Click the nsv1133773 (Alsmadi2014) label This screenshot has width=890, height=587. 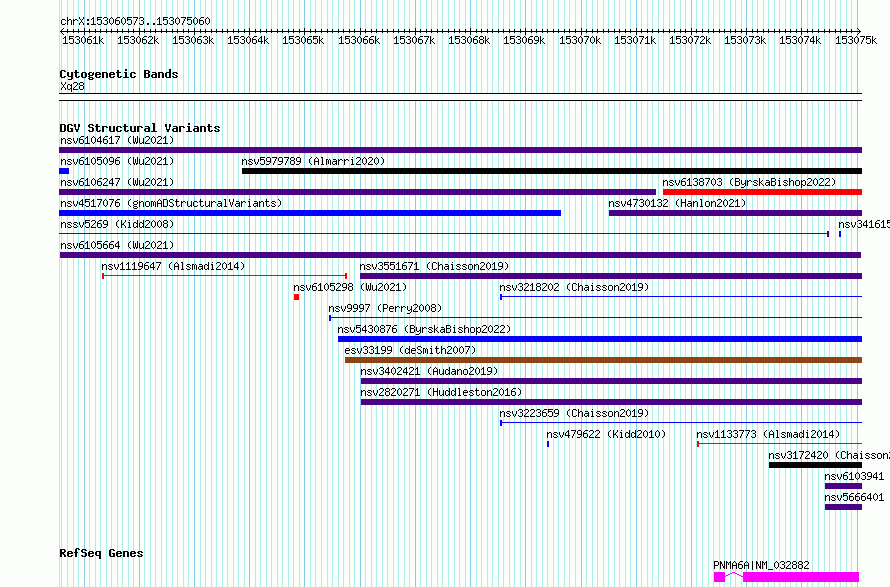768,434
